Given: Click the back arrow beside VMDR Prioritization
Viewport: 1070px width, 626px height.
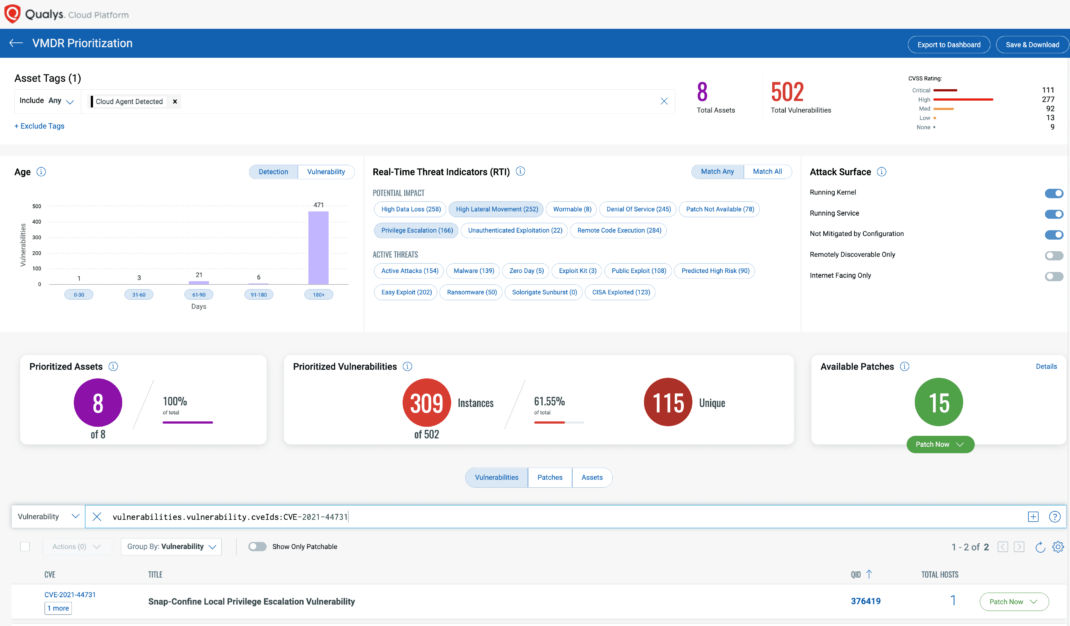Looking at the screenshot, I should tap(15, 44).
